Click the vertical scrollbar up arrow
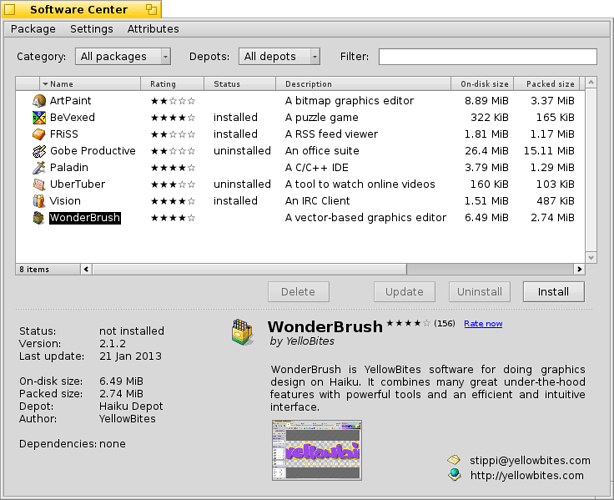The height and width of the screenshot is (500, 614). 591,82
